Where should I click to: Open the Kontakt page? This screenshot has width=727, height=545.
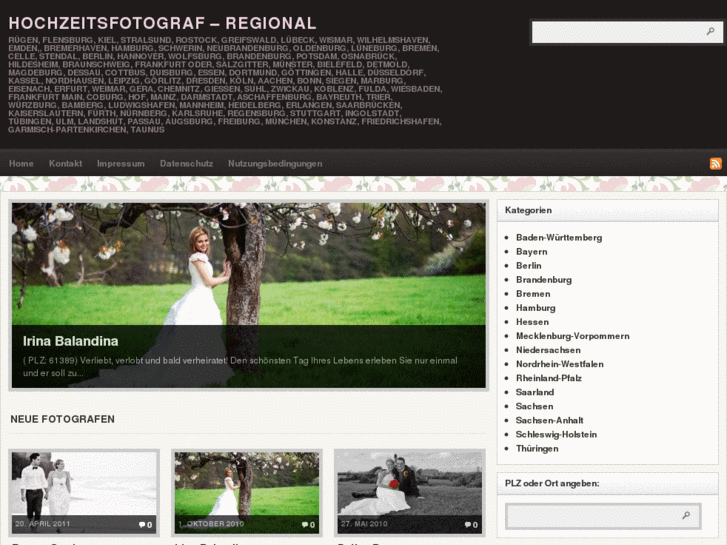pyautogui.click(x=65, y=163)
